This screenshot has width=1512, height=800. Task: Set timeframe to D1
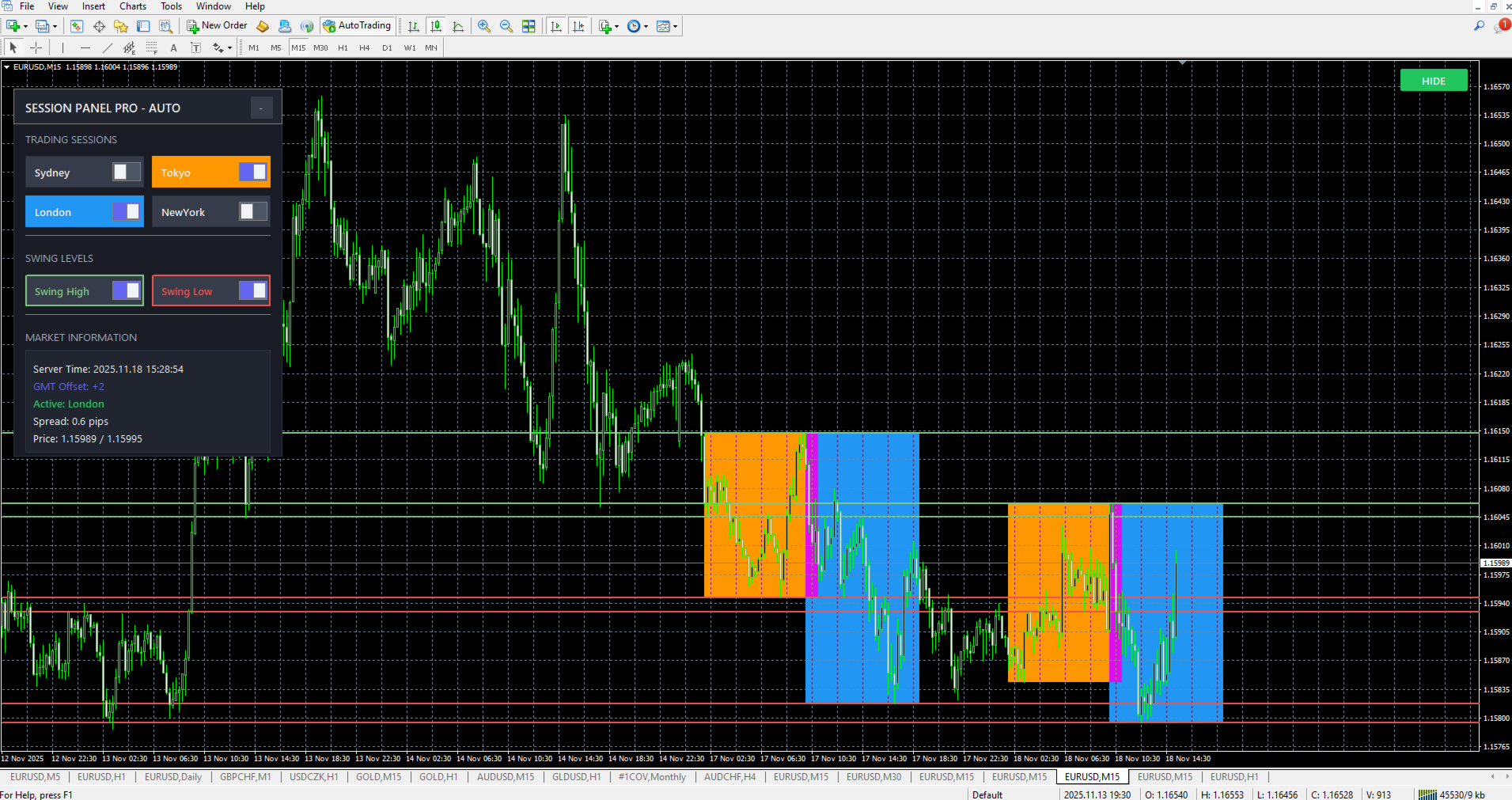[387, 47]
